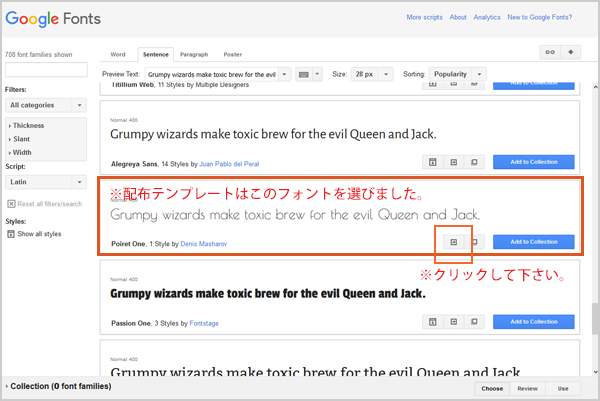Pop-out icon in Poiret One row
Viewport: 600px width, 401px height.
coord(475,242)
